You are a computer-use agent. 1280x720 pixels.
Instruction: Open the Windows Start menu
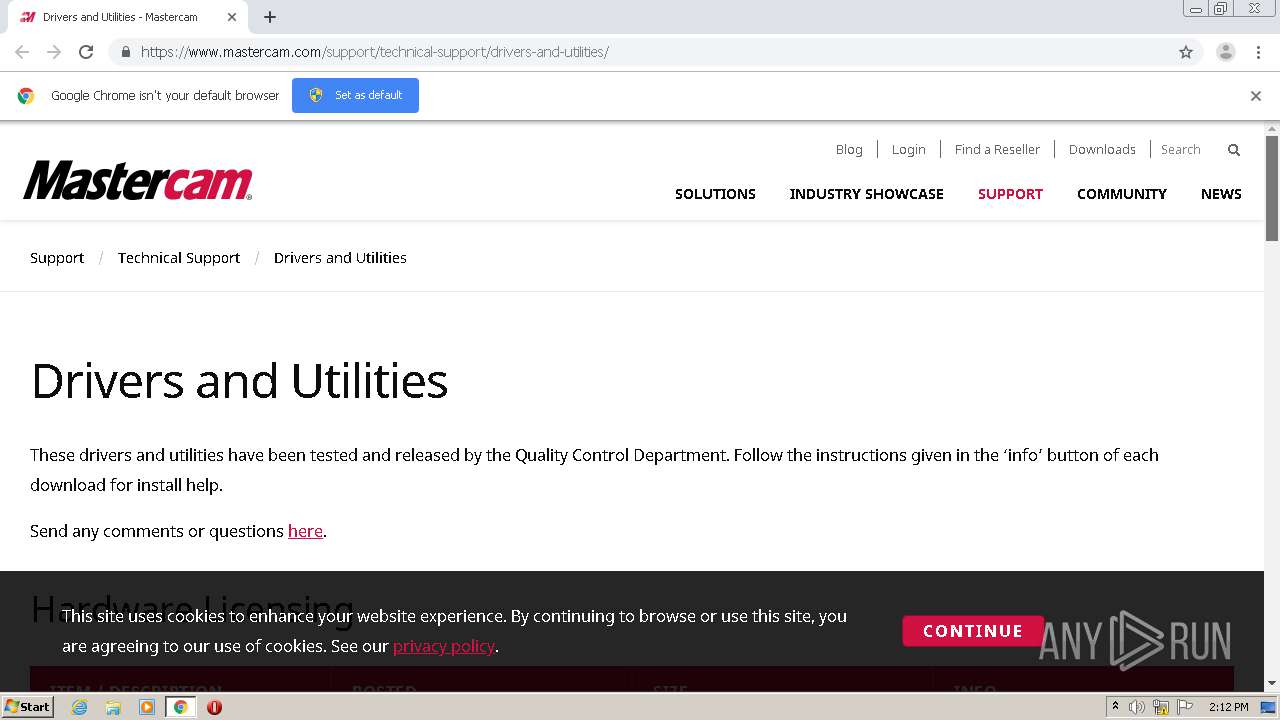click(x=28, y=707)
